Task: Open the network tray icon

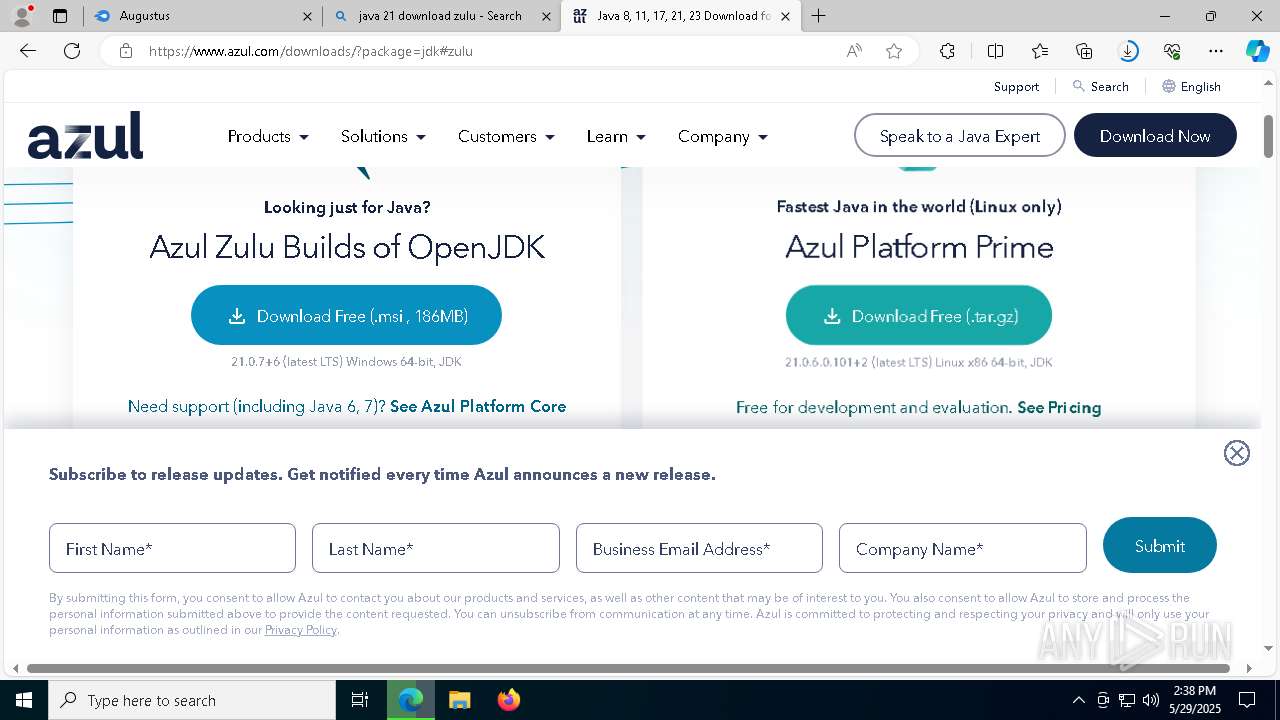Action: coord(1127,700)
